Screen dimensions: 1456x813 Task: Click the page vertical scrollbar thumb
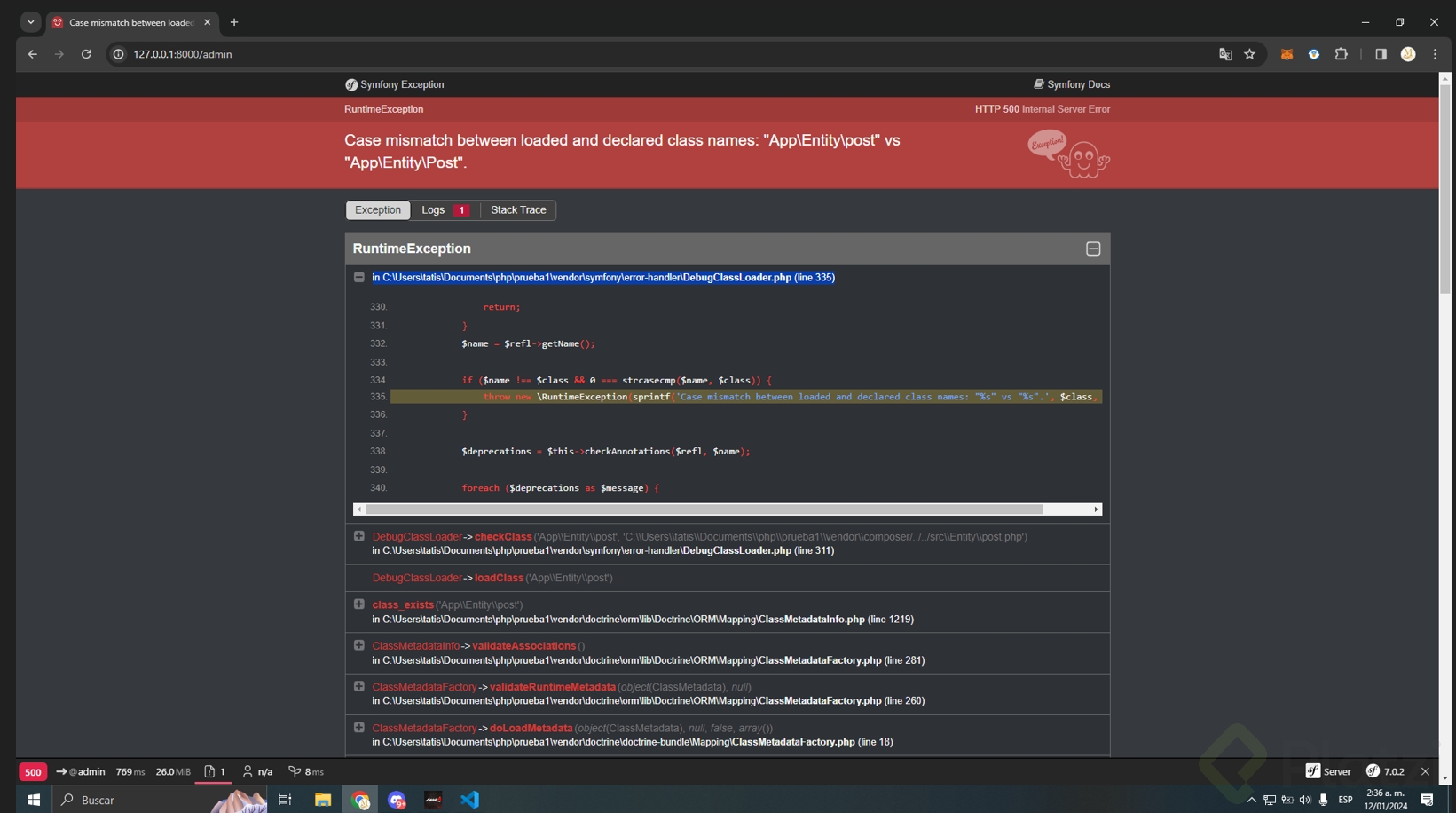pos(1445,191)
